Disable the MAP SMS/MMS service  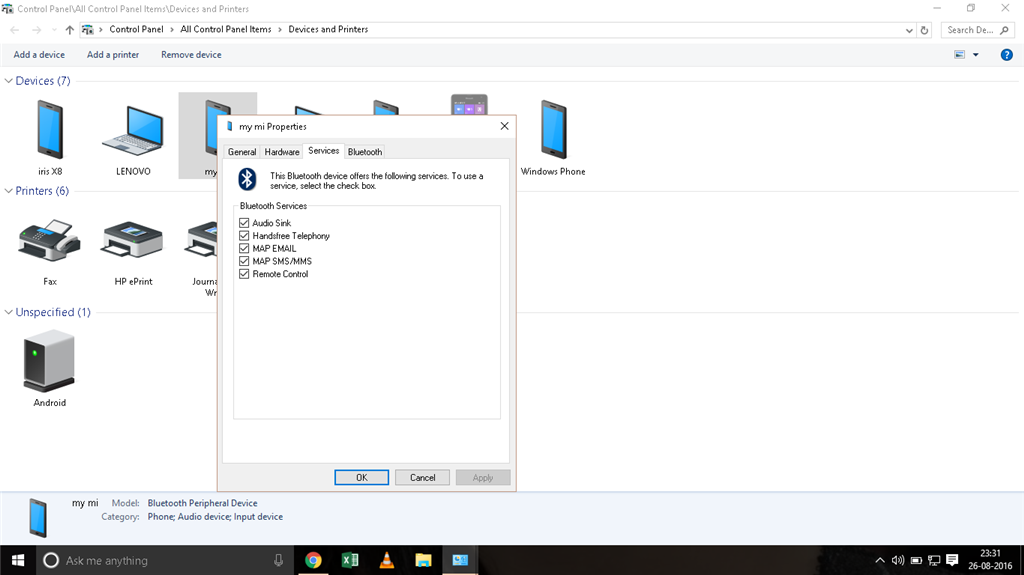(244, 261)
